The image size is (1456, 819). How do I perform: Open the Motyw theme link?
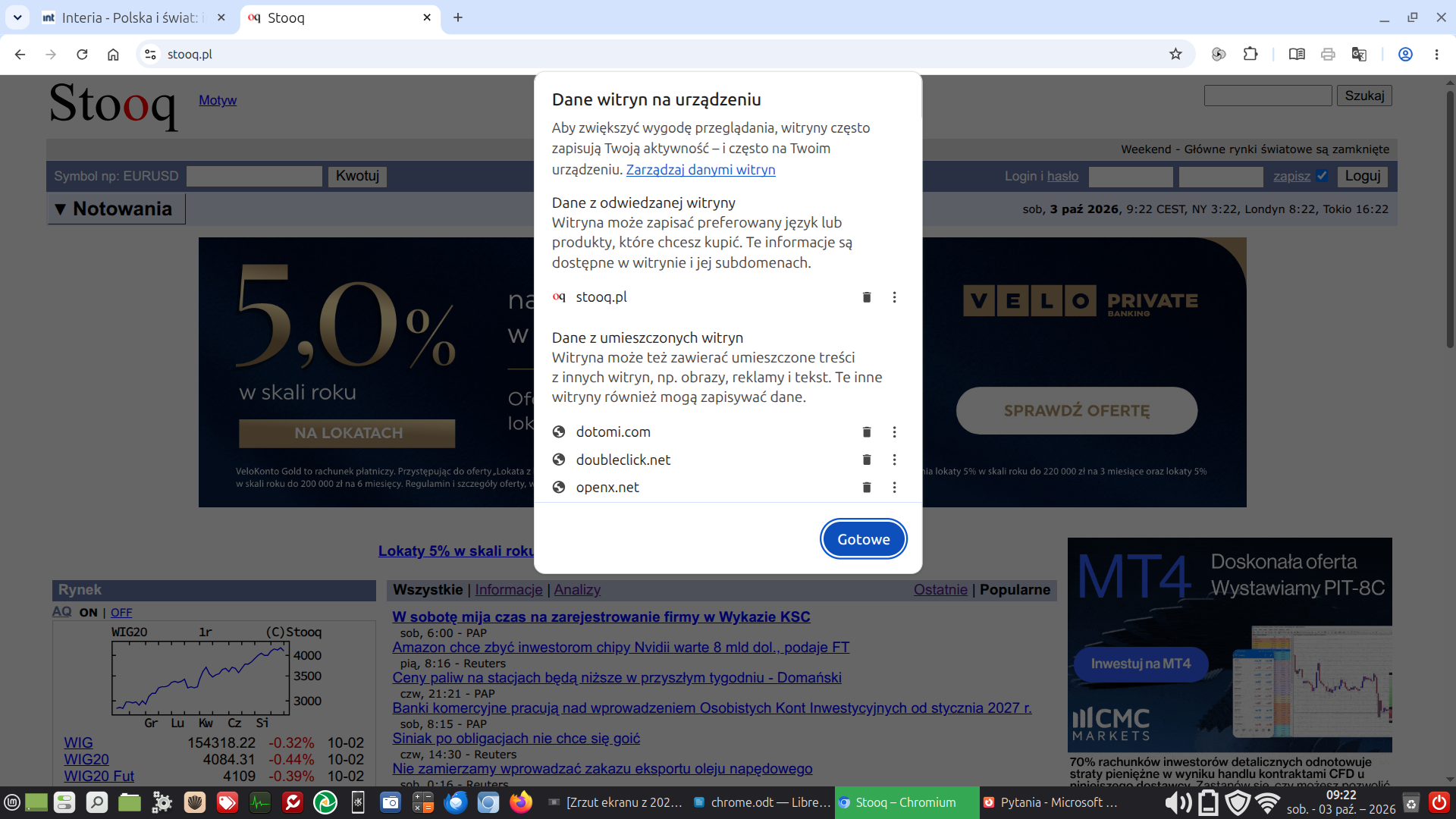point(218,100)
